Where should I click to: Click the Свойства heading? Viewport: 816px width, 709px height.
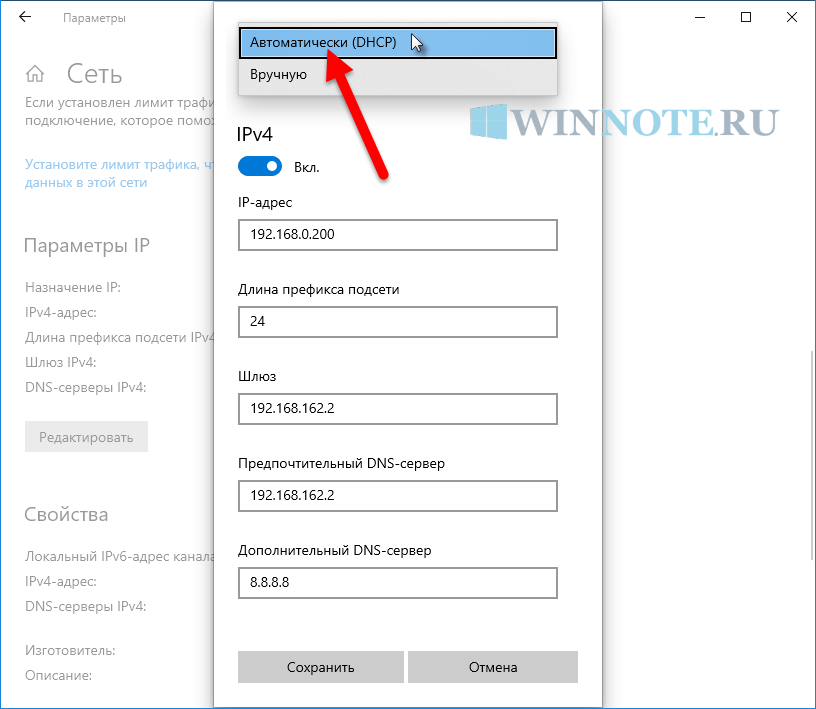(x=66, y=514)
